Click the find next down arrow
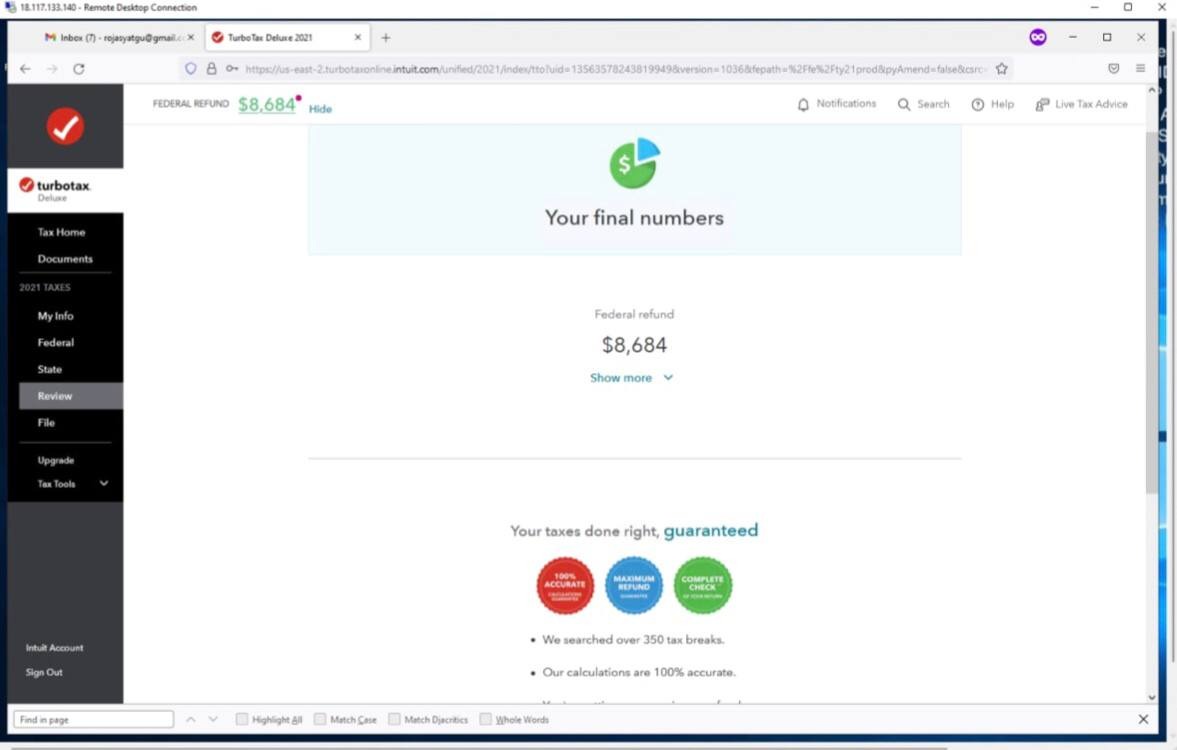 pyautogui.click(x=213, y=719)
